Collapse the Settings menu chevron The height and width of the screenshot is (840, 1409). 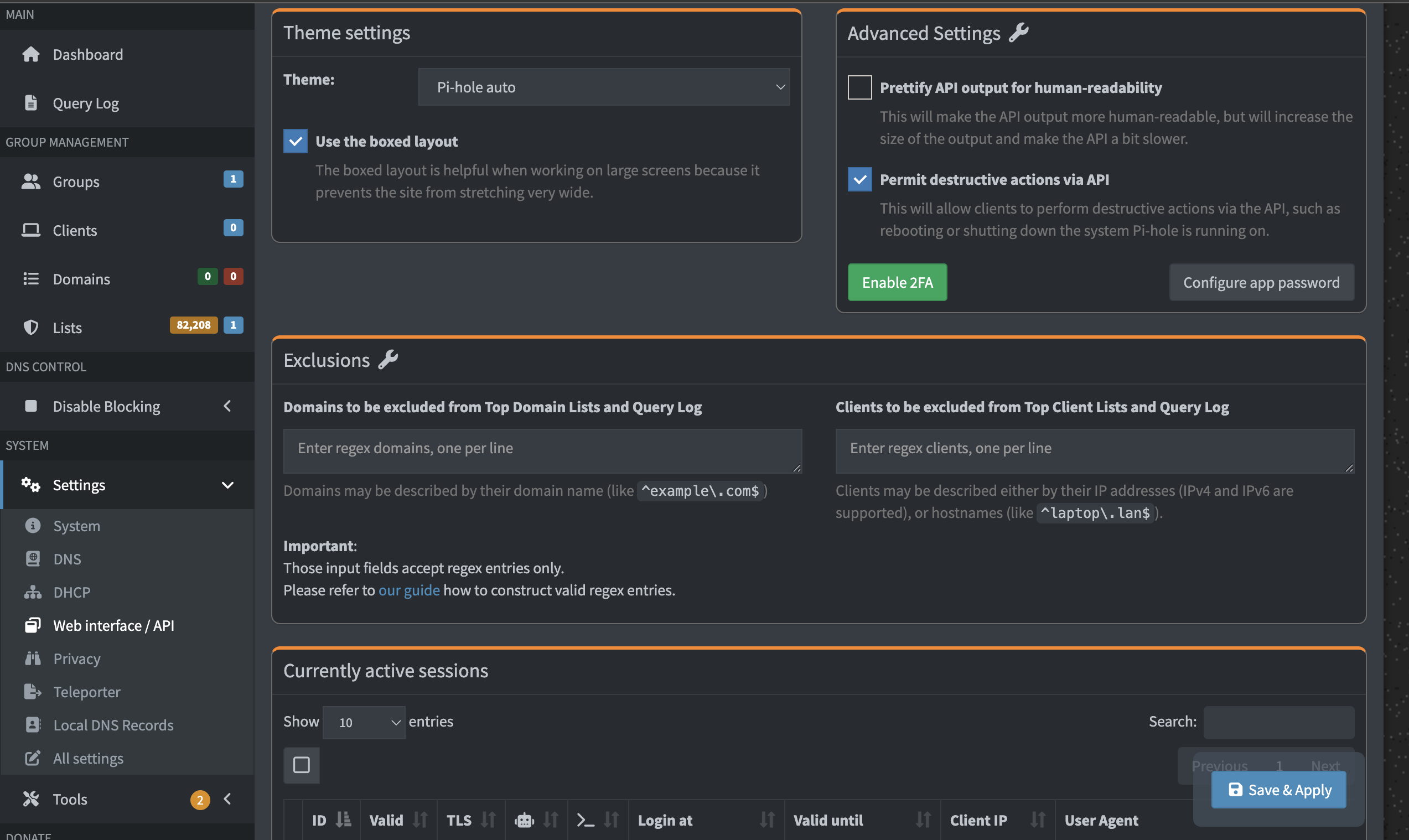pos(227,485)
